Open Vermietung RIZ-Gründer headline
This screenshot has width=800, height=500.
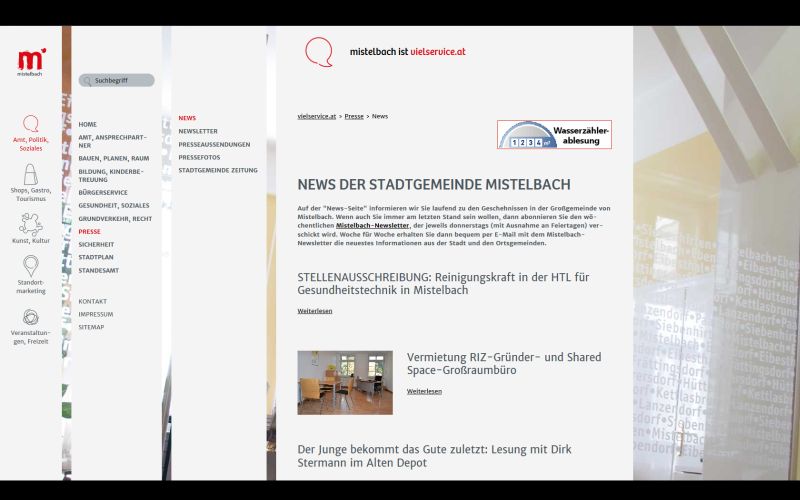click(504, 363)
